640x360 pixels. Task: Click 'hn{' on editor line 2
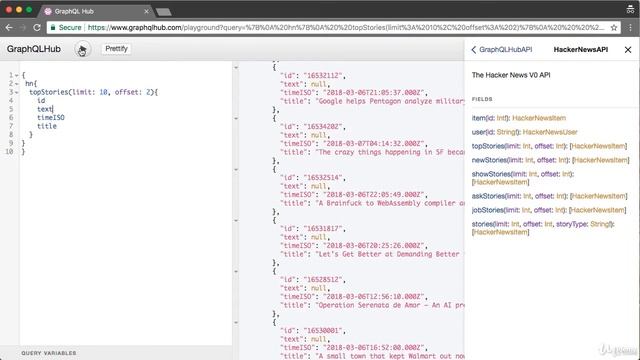(31, 84)
